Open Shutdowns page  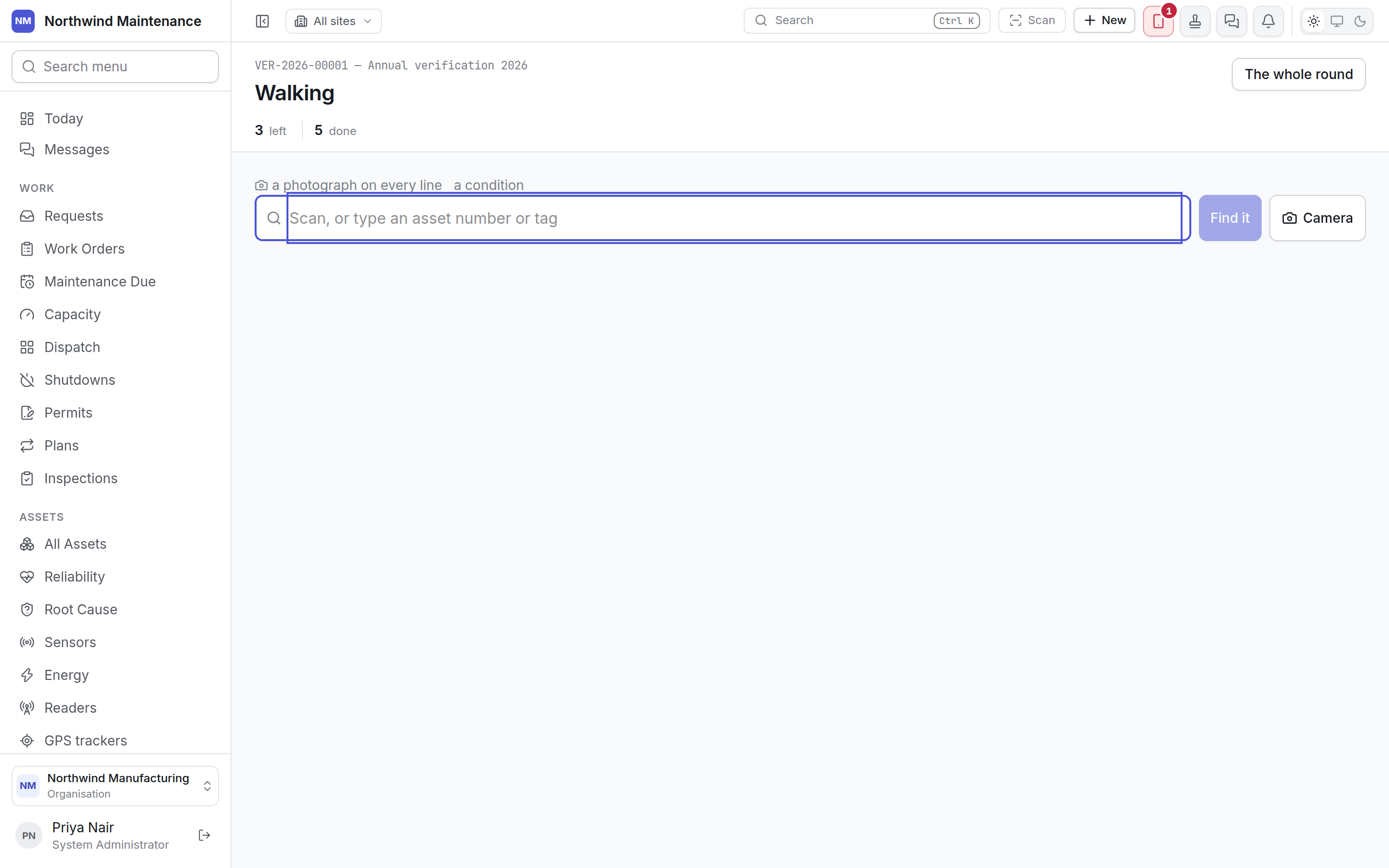pos(115,380)
